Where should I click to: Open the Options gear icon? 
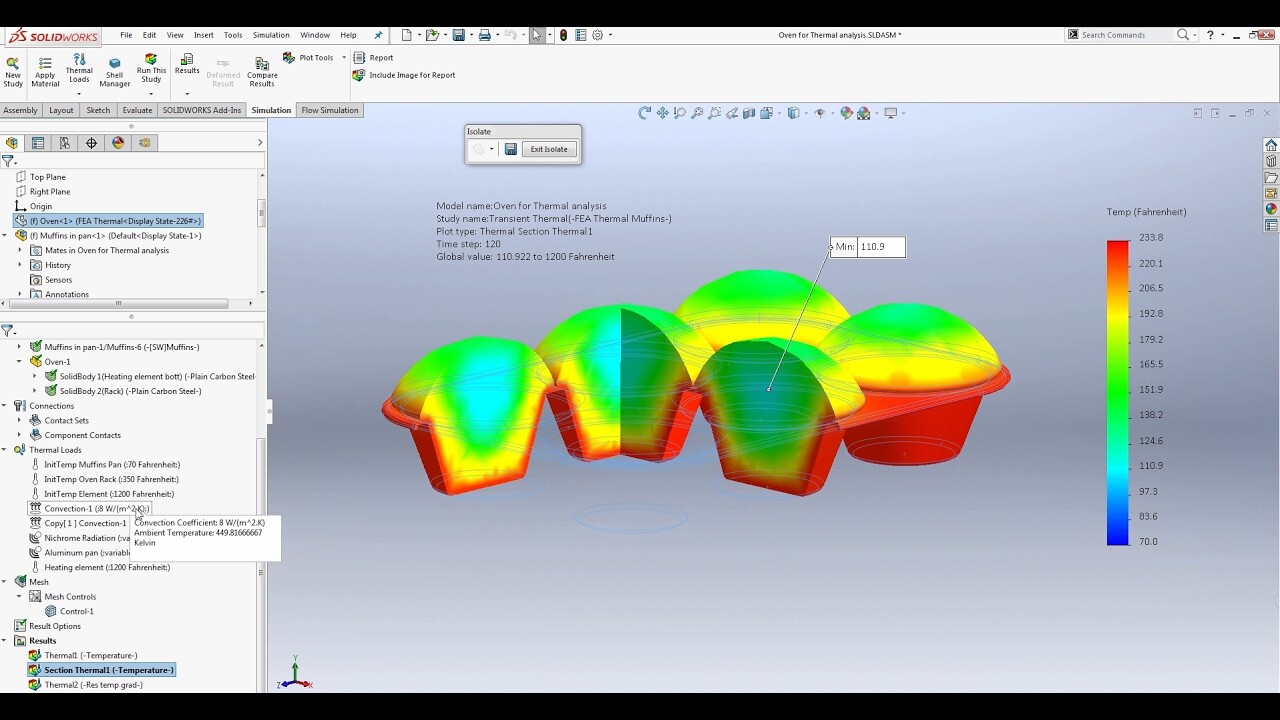(x=598, y=35)
